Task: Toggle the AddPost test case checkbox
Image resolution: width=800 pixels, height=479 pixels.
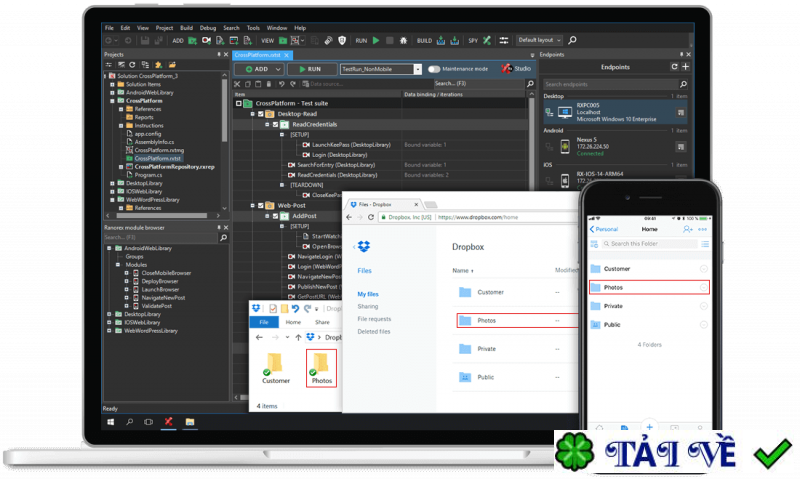Action: [x=276, y=216]
